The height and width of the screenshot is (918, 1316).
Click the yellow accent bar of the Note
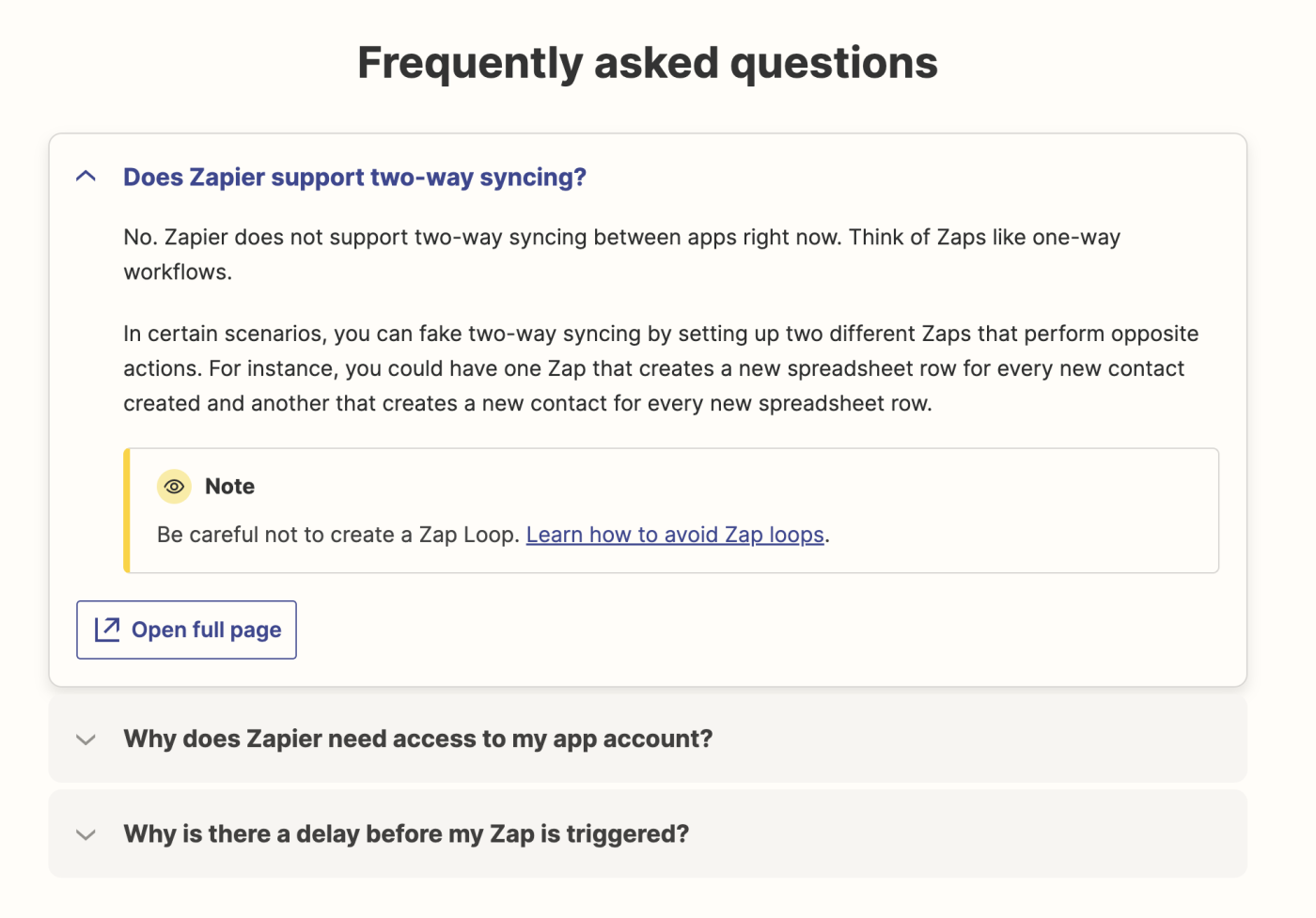pos(127,510)
